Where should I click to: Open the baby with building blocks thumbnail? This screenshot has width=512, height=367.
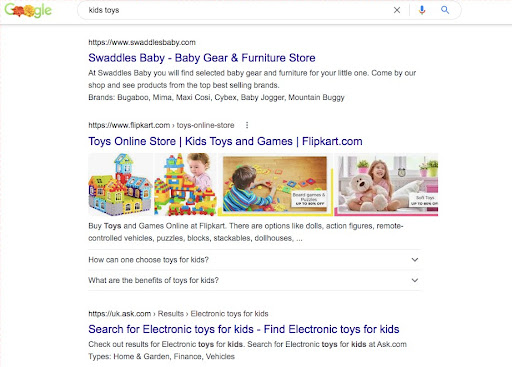[185, 184]
